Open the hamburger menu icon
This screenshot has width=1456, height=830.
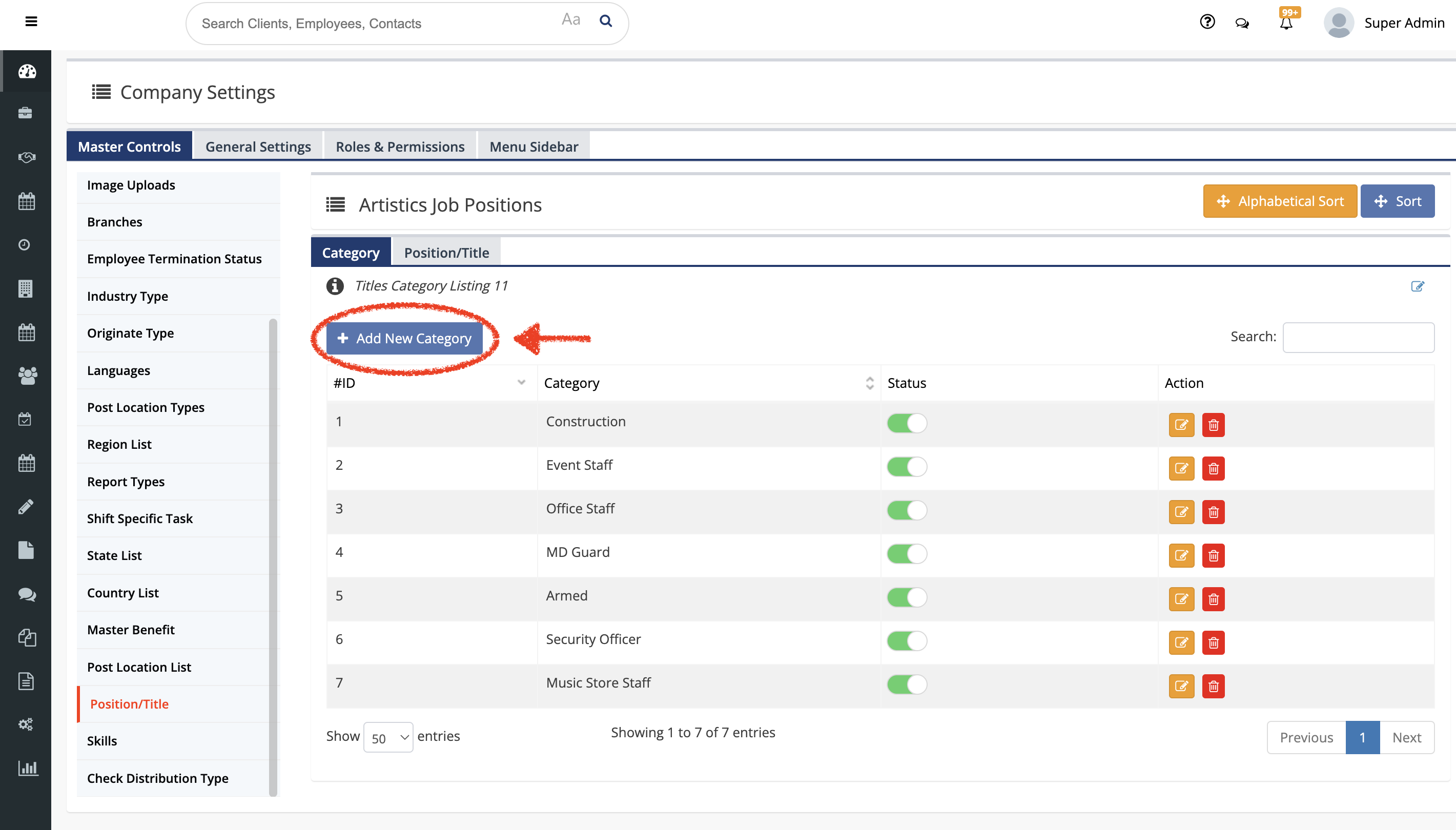[31, 22]
